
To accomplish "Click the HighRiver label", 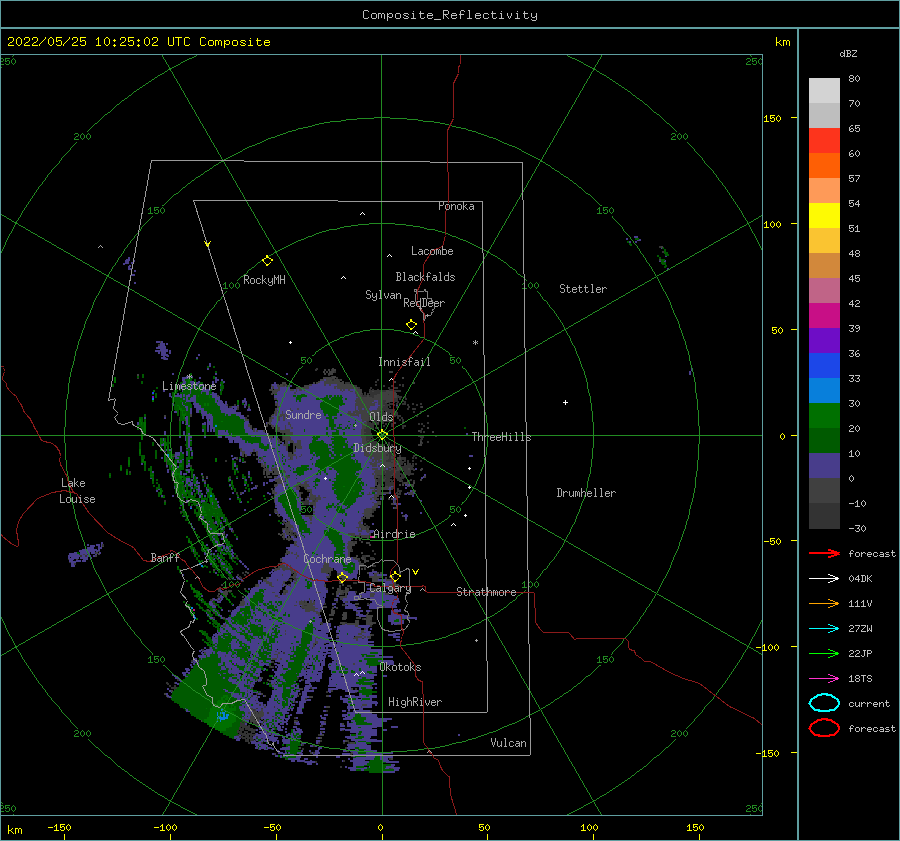I will pos(415,702).
